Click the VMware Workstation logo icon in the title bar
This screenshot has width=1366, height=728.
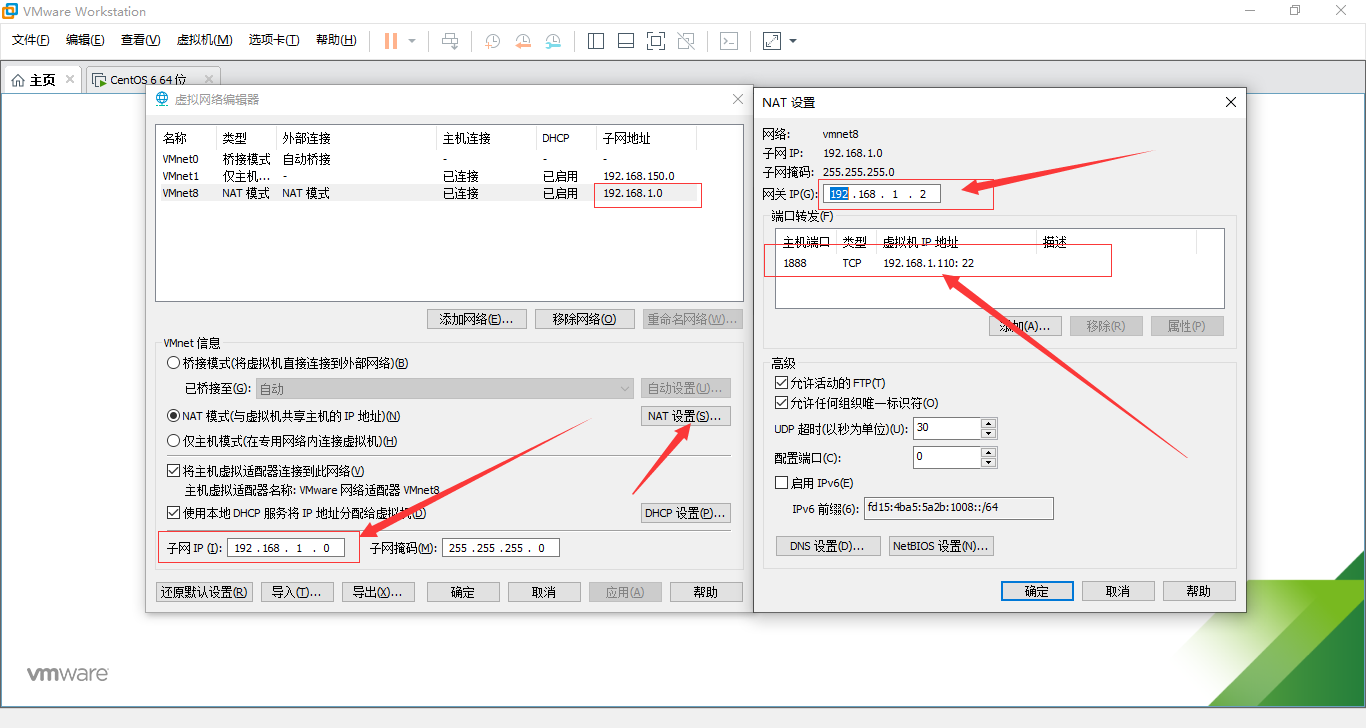(10, 11)
